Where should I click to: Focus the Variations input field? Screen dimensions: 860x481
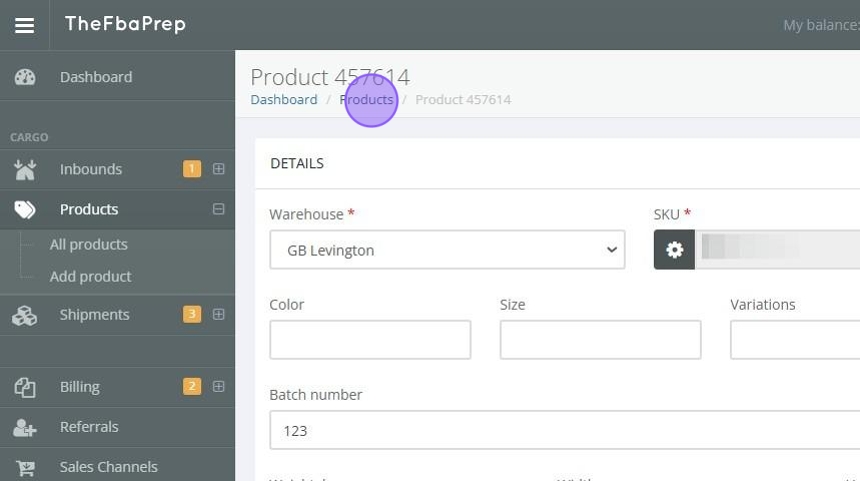pos(795,340)
